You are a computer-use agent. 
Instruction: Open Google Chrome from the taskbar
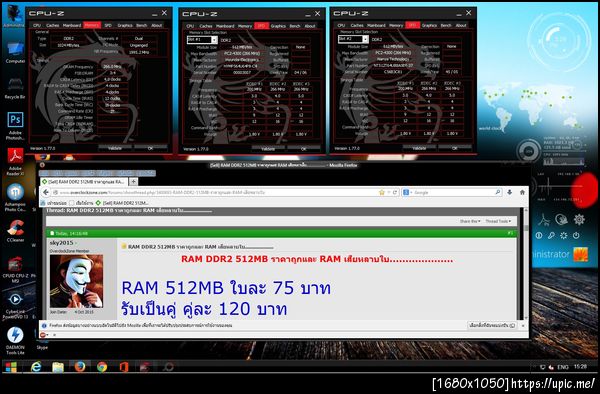[101, 367]
